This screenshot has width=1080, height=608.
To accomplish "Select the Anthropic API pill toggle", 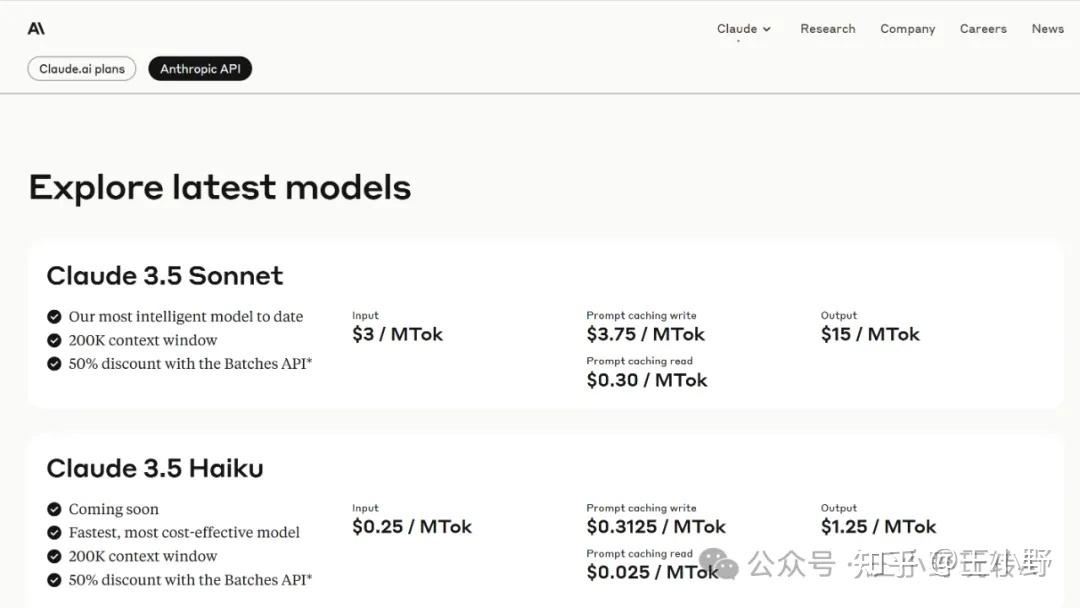I will click(x=200, y=69).
